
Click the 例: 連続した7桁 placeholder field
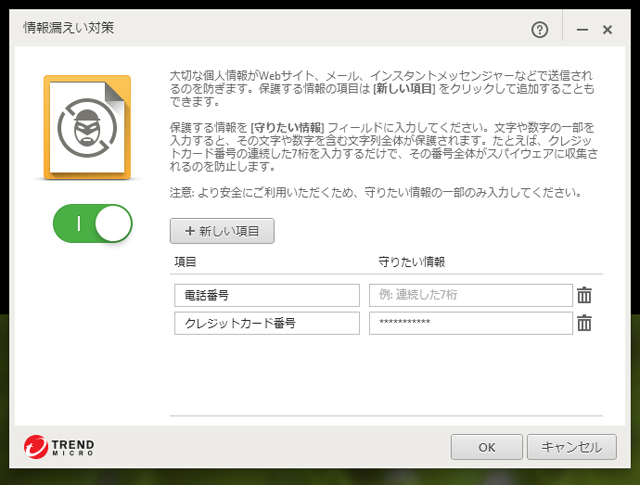click(x=470, y=295)
